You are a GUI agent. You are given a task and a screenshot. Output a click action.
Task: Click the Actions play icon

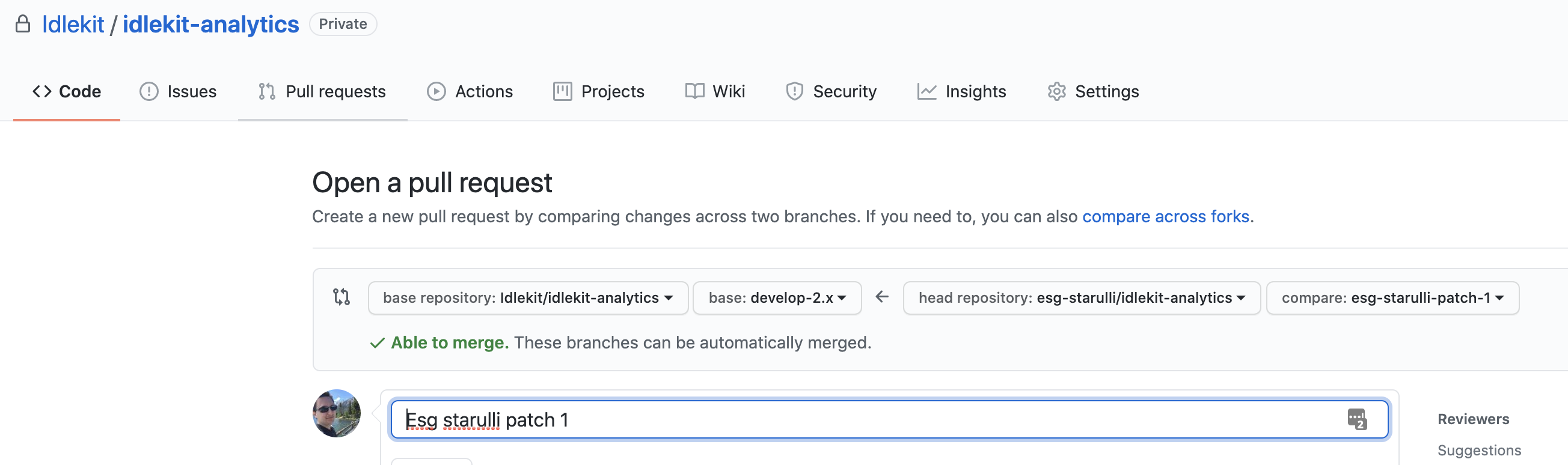click(436, 91)
